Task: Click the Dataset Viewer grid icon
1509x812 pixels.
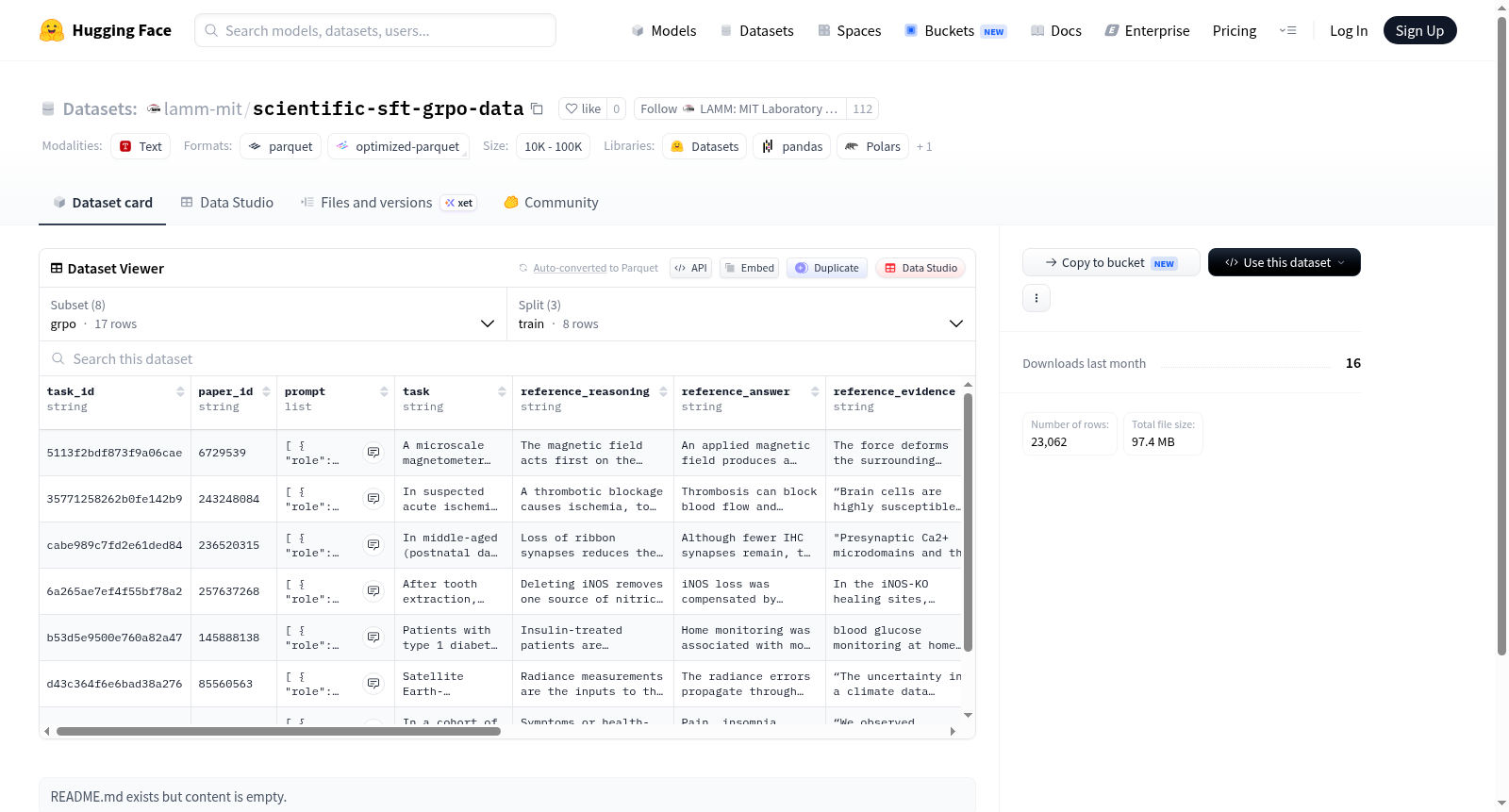Action: click(x=57, y=269)
